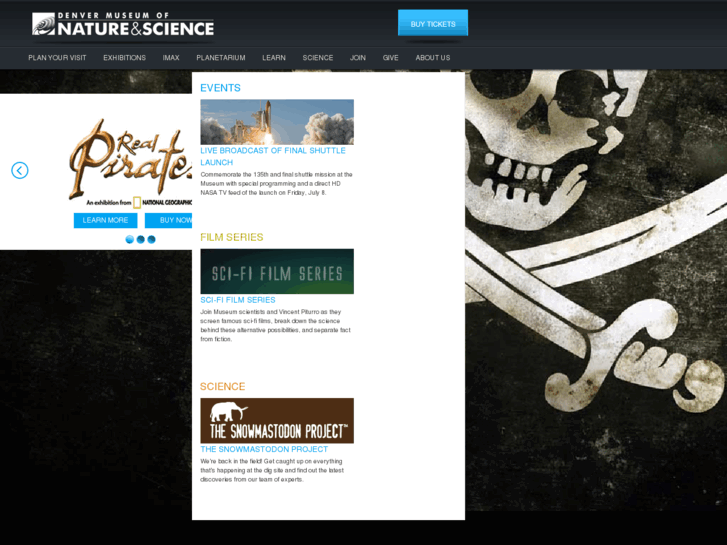Open the About Us menu
Viewport: 727px width, 545px height.
pos(433,58)
